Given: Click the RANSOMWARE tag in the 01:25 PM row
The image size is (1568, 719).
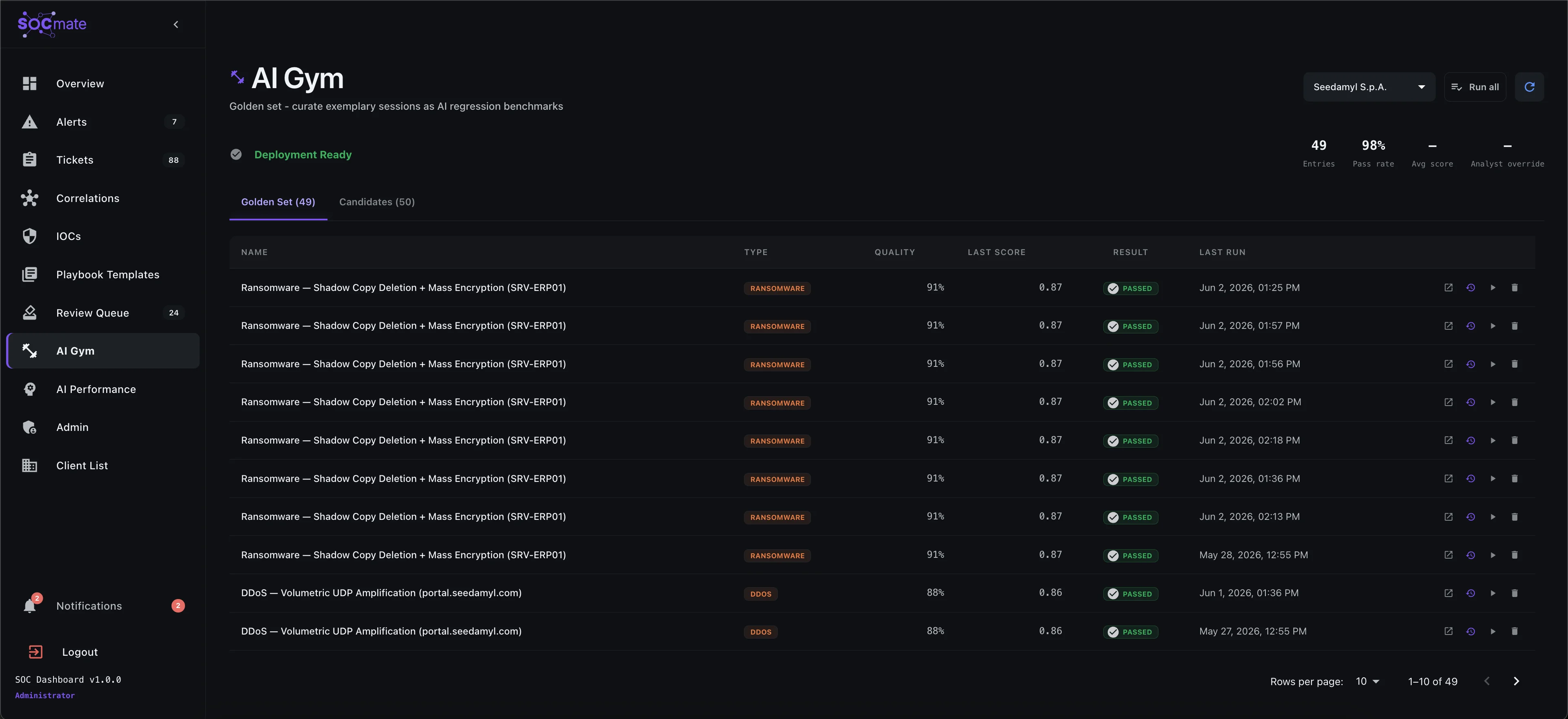Looking at the screenshot, I should (777, 288).
